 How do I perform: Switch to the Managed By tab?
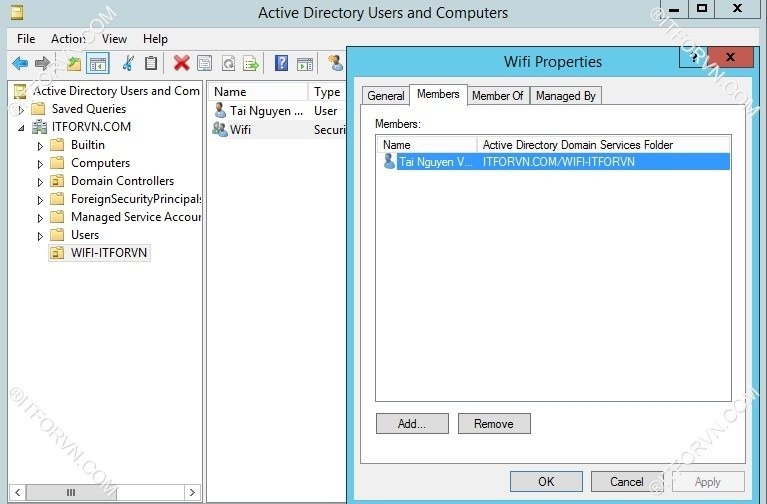click(x=565, y=96)
